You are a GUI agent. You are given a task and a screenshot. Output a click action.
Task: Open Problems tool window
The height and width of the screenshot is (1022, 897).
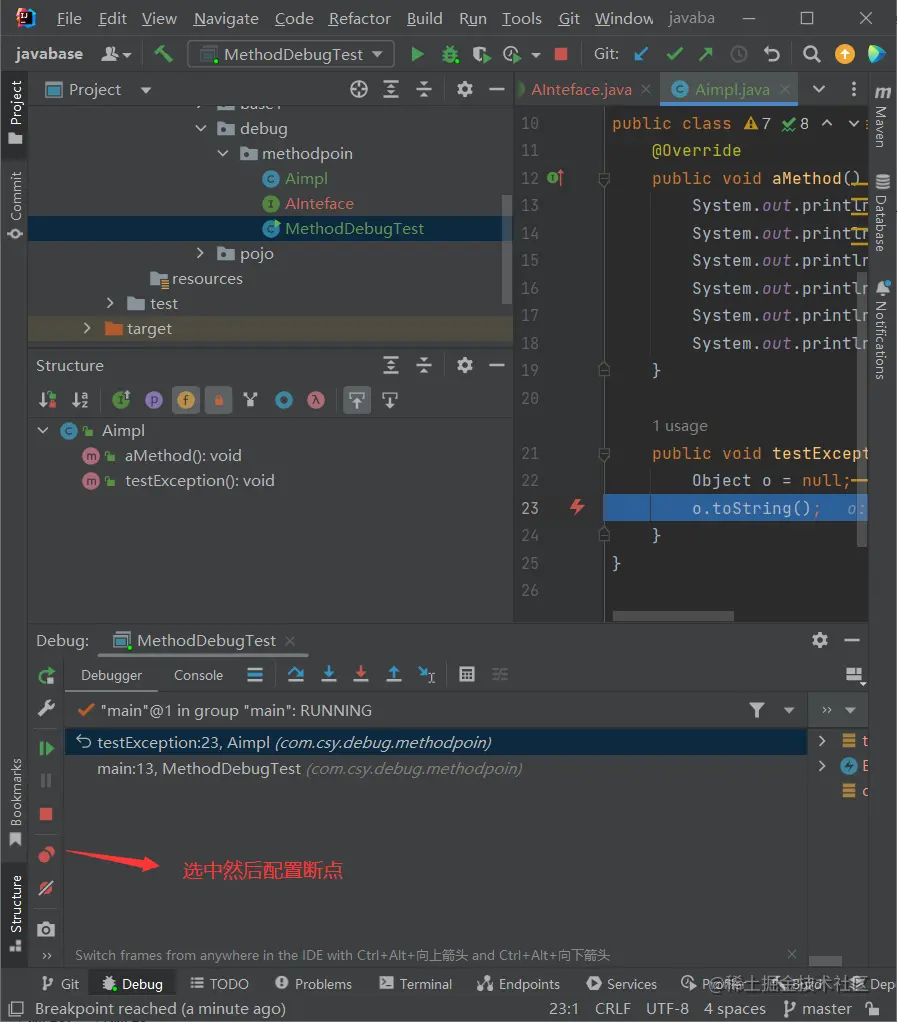coord(314,984)
